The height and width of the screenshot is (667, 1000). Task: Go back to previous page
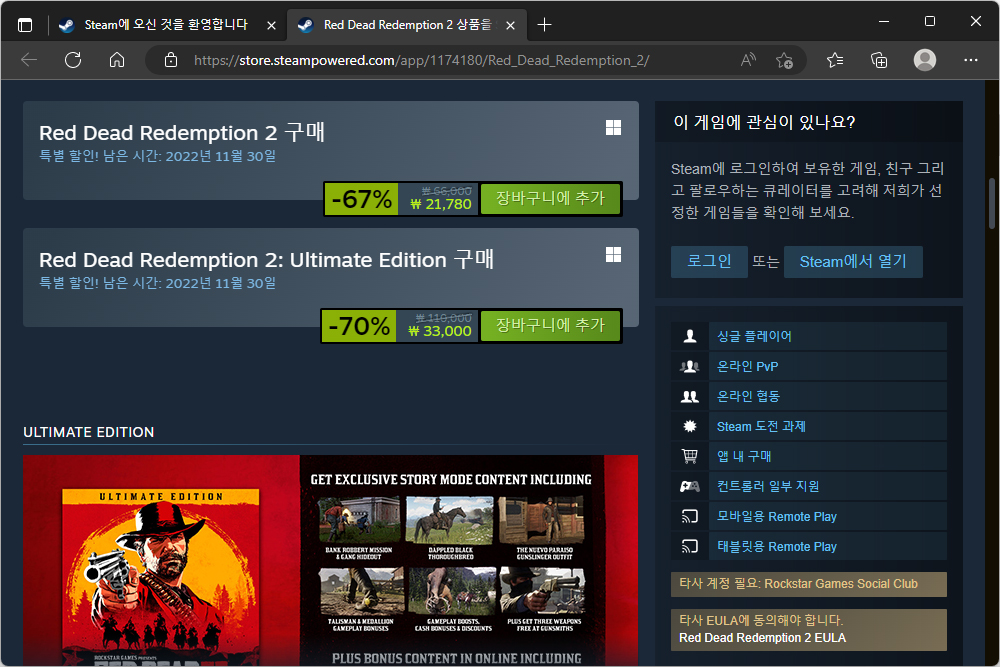tap(29, 60)
